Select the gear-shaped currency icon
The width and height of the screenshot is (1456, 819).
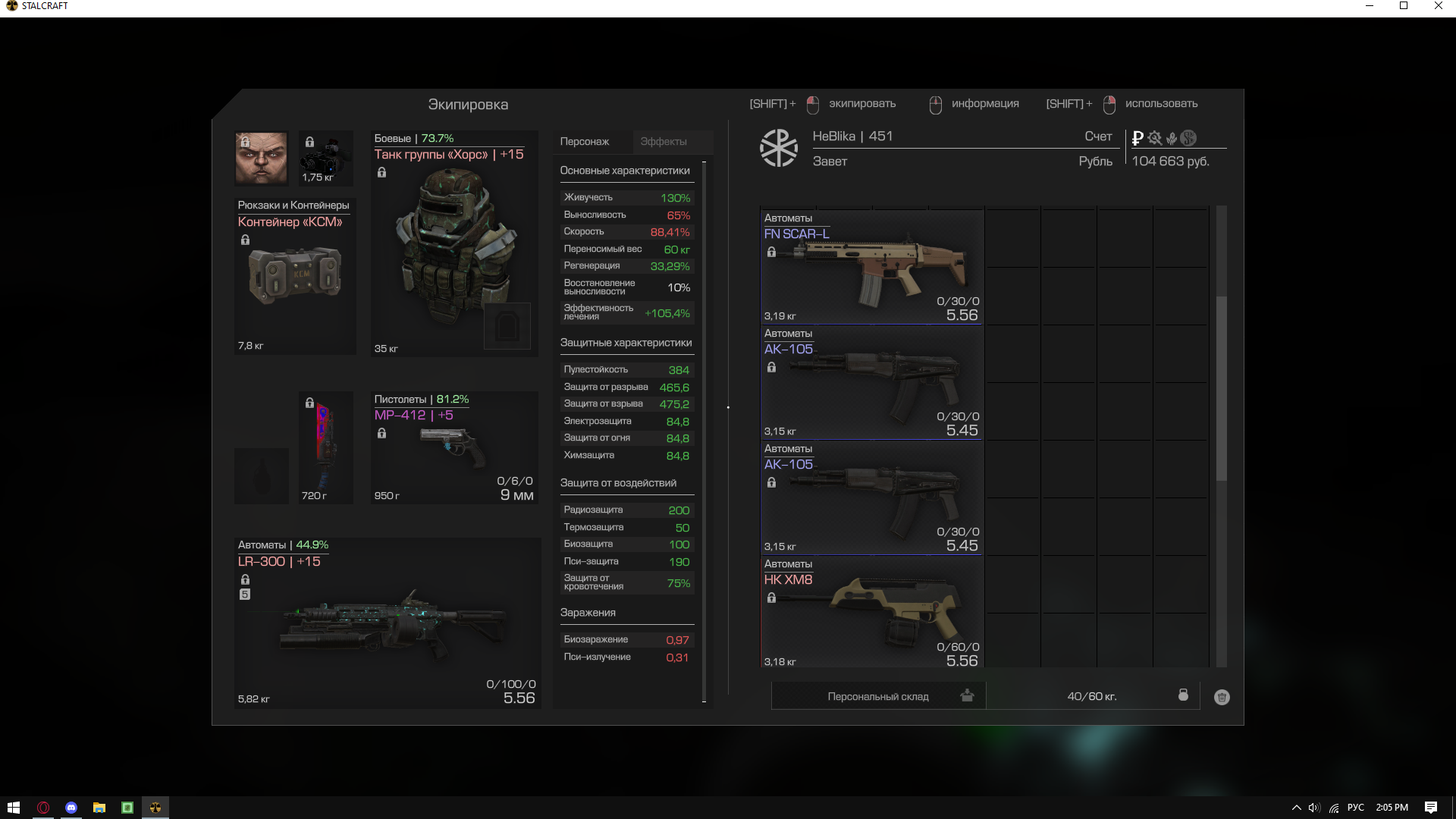tap(1155, 138)
